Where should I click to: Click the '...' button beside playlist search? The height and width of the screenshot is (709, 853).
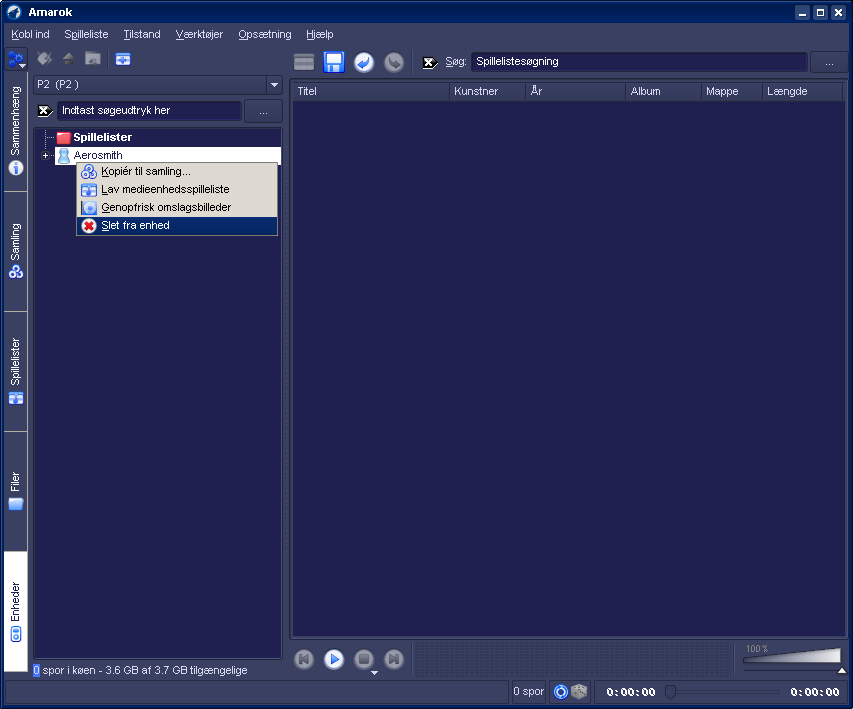[x=829, y=63]
